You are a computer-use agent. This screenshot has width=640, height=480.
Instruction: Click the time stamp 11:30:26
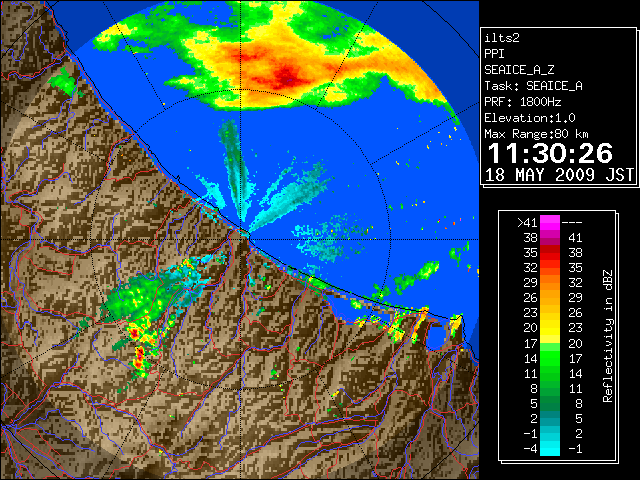pos(550,153)
